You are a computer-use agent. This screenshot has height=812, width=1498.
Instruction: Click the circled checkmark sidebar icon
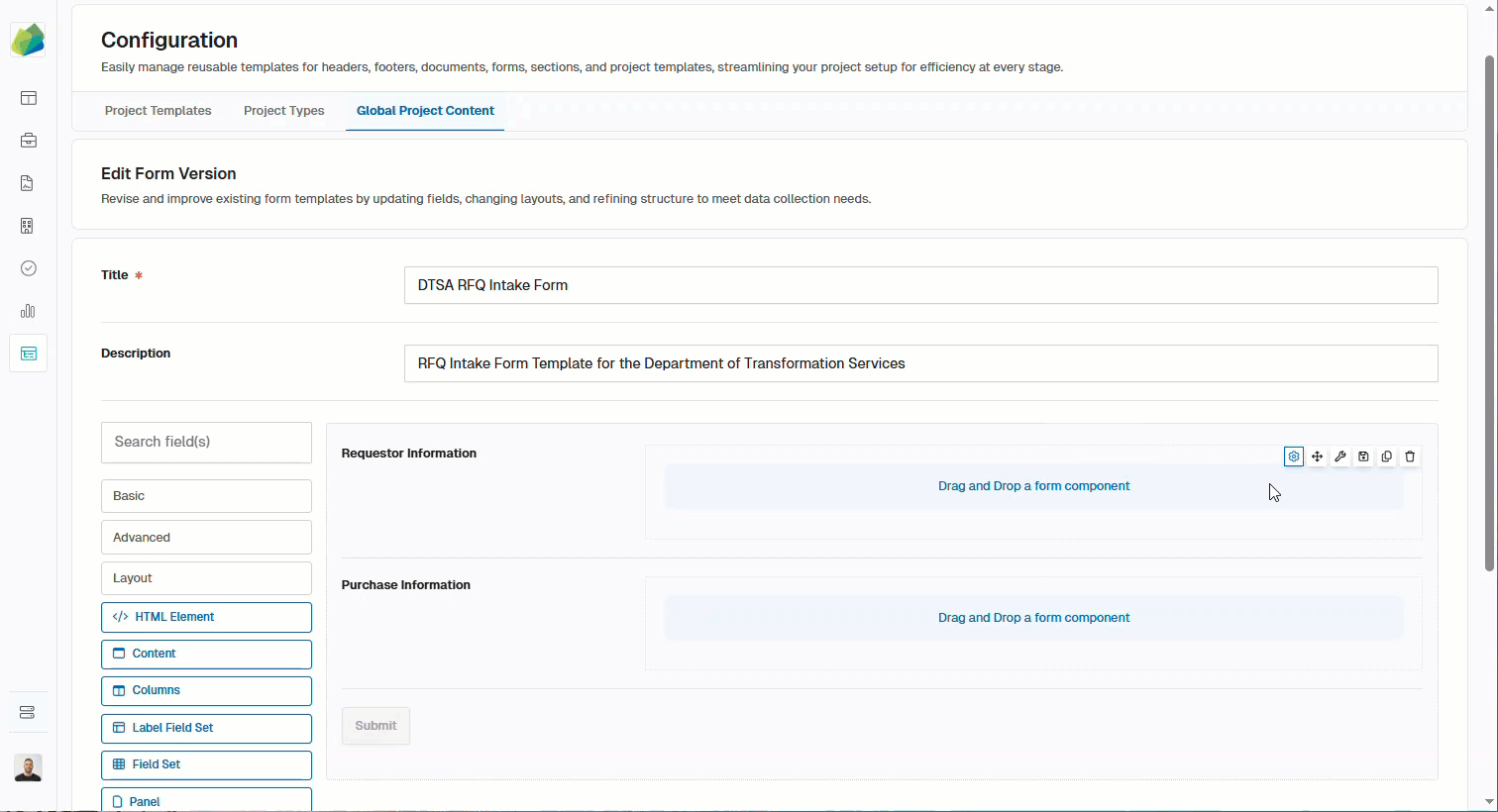[x=29, y=268]
